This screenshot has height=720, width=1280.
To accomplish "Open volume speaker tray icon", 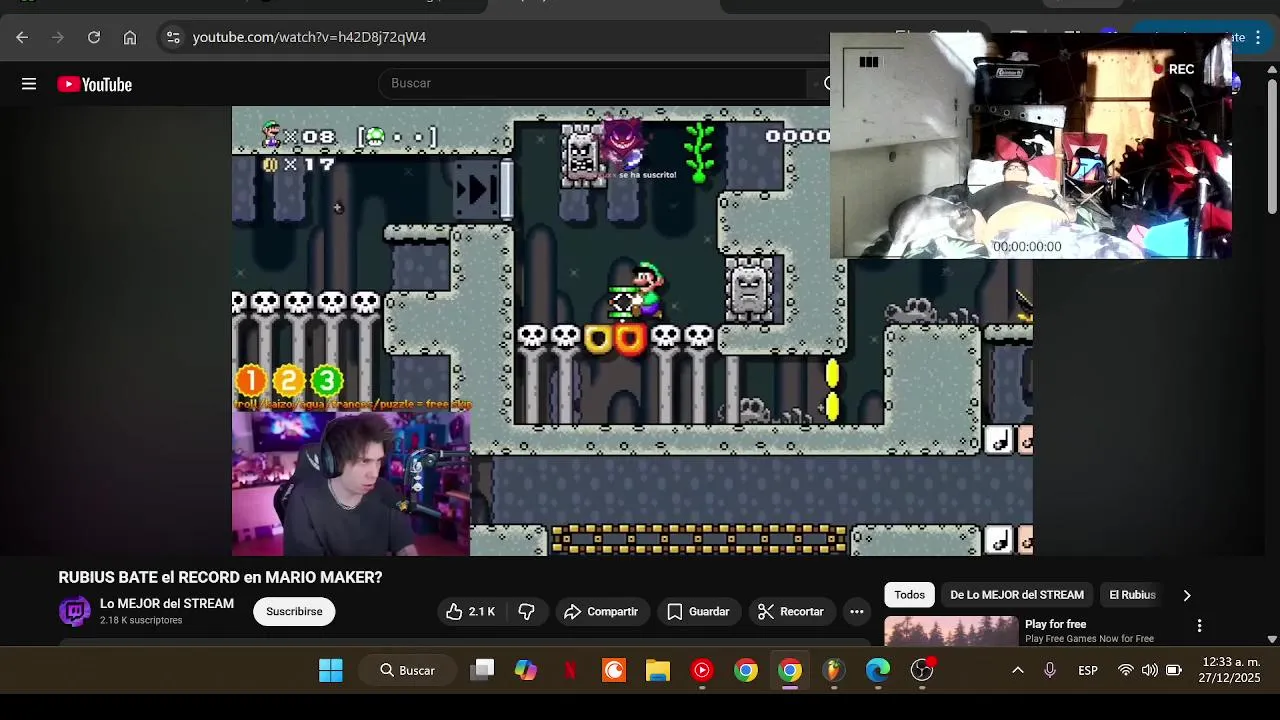I will click(x=1150, y=670).
